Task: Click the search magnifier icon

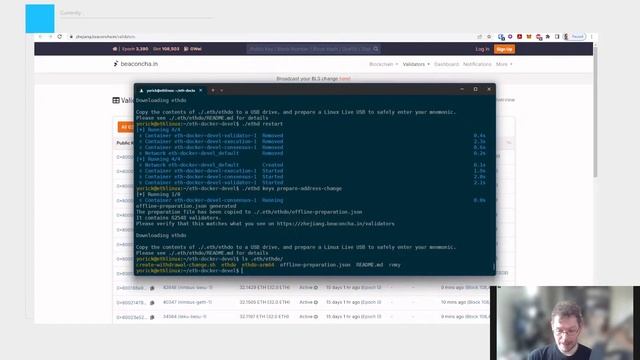Action: coord(376,49)
